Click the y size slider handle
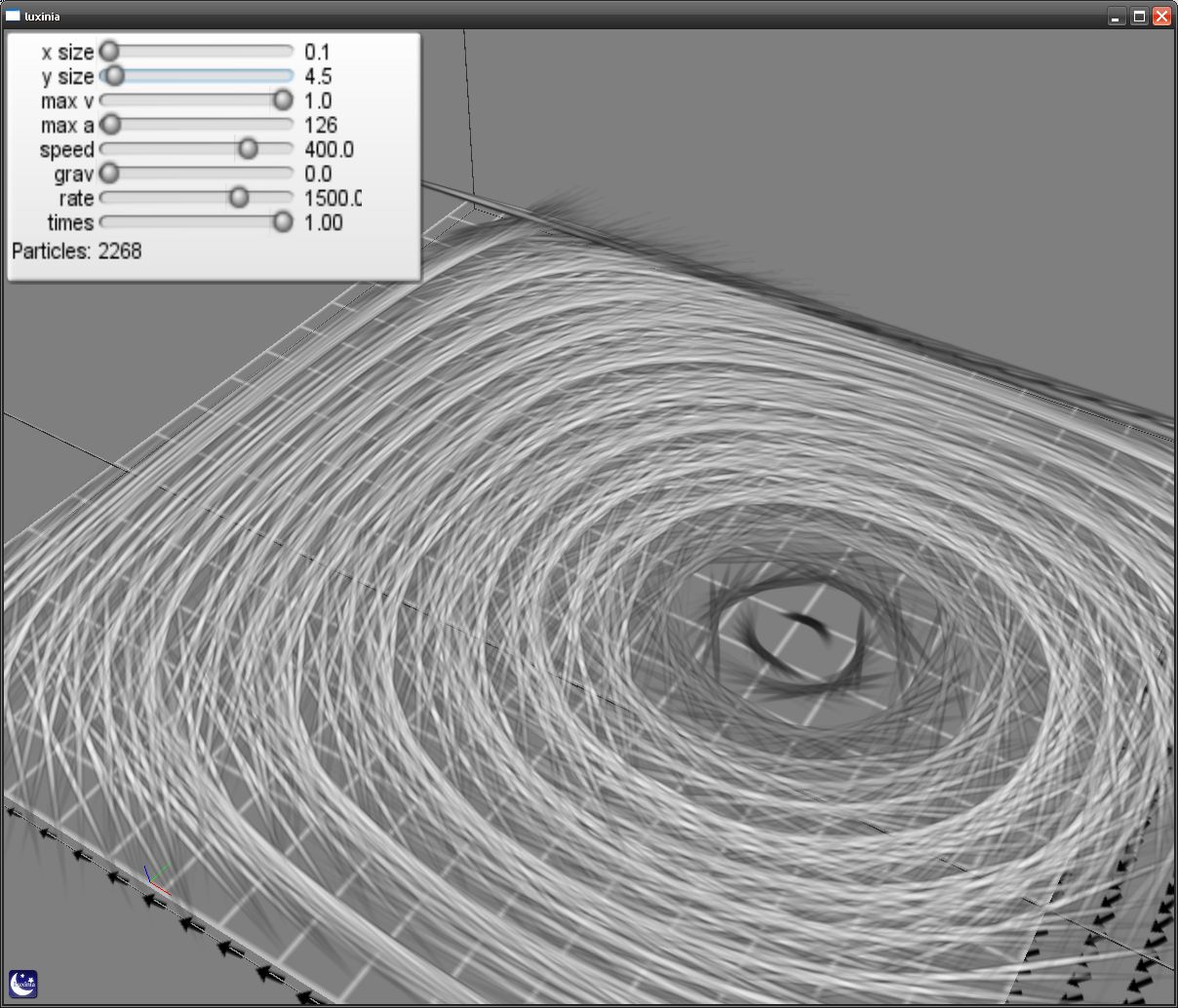The width and height of the screenshot is (1178, 1008). coord(114,75)
